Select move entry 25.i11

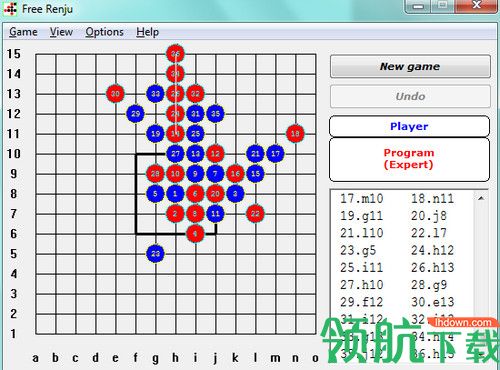pos(362,268)
